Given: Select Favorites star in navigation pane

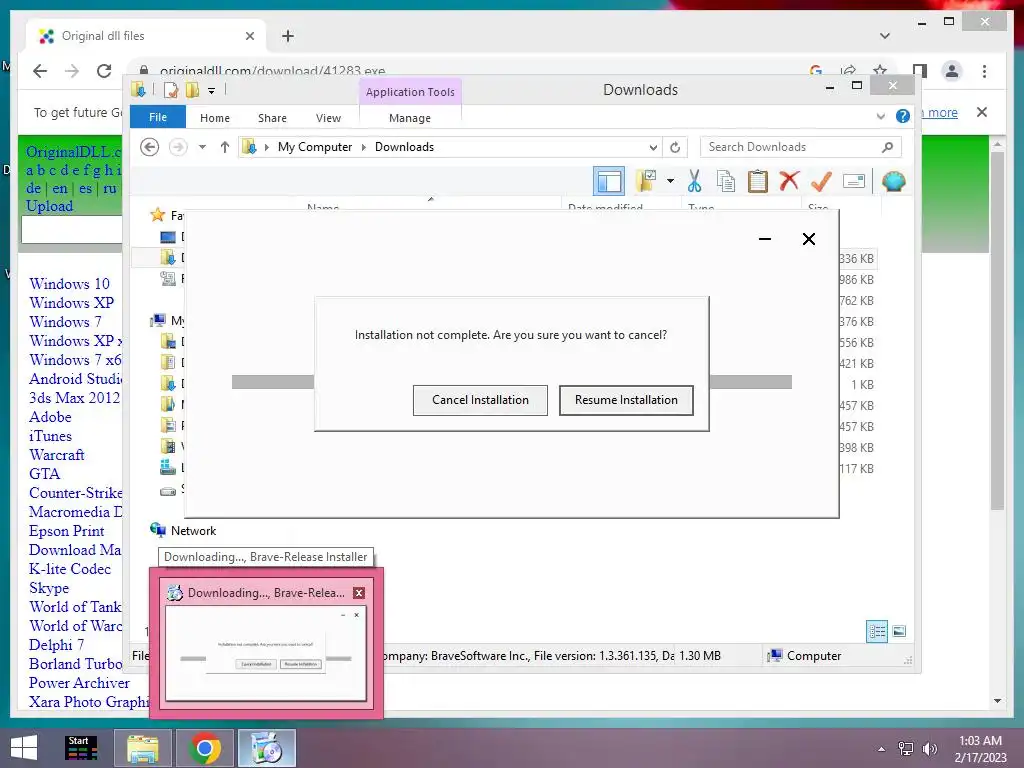Looking at the screenshot, I should click(157, 215).
